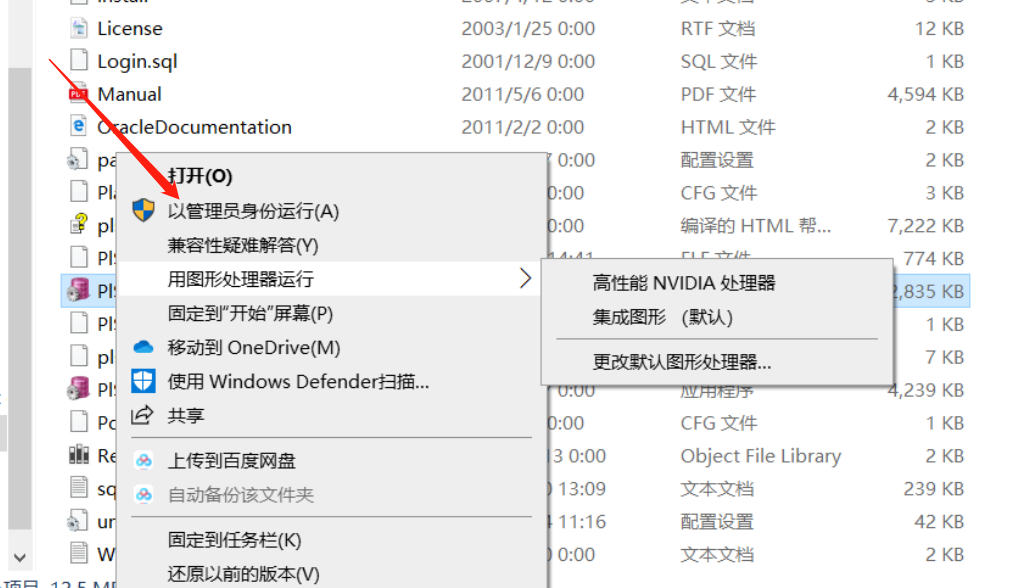The height and width of the screenshot is (588, 1024).
Task: Select the License file name
Action: [130, 28]
